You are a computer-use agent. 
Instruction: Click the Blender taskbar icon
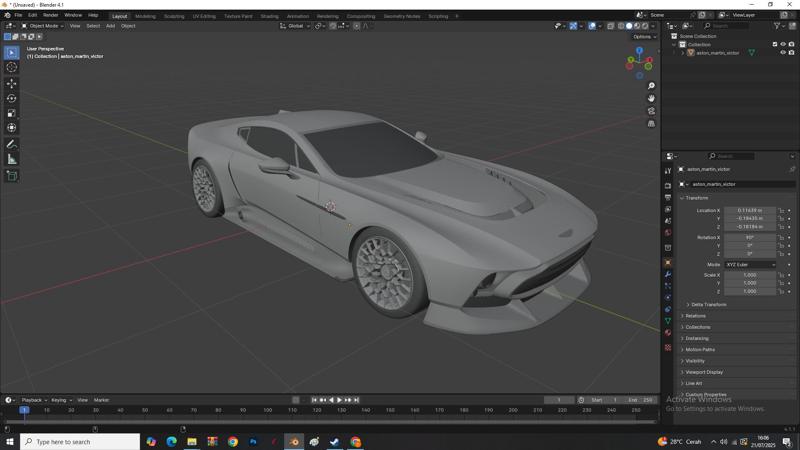[x=294, y=442]
